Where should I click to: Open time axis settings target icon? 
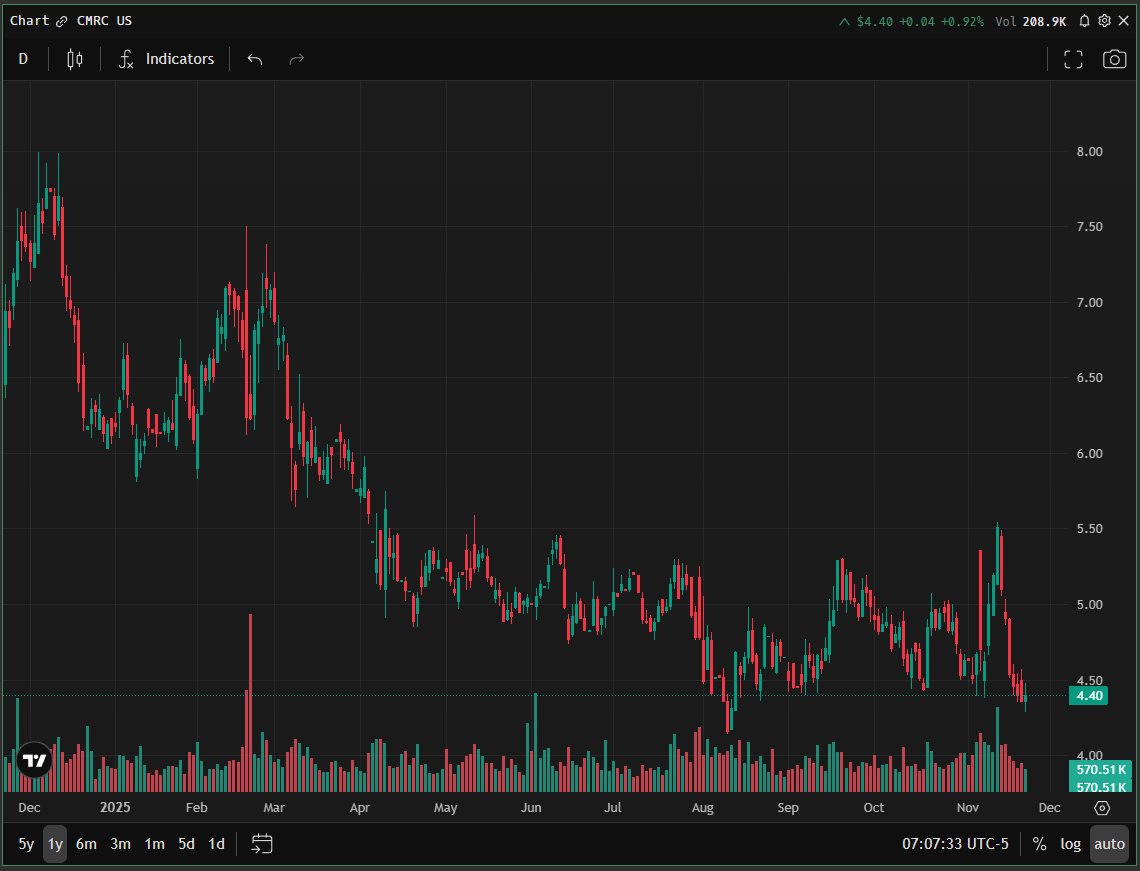click(x=1102, y=808)
